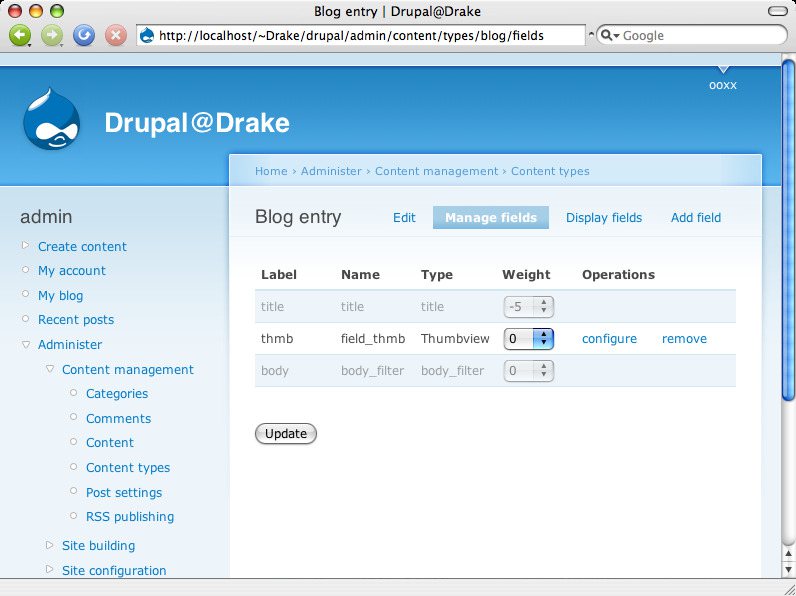The width and height of the screenshot is (796, 596).
Task: Click the browser Forward arrow button
Action: [52, 36]
